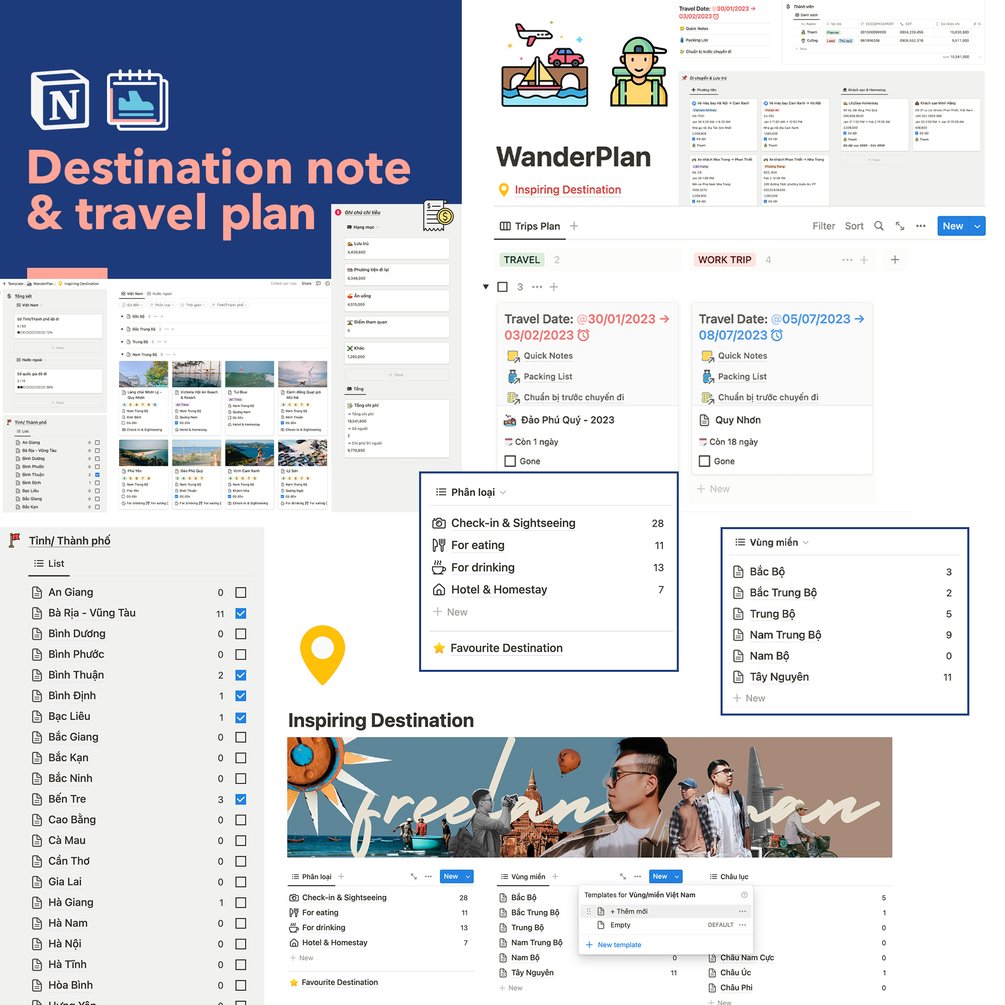The height and width of the screenshot is (1005, 1005).
Task: Click the page icon beside Quy Nhơn
Action: (x=704, y=420)
